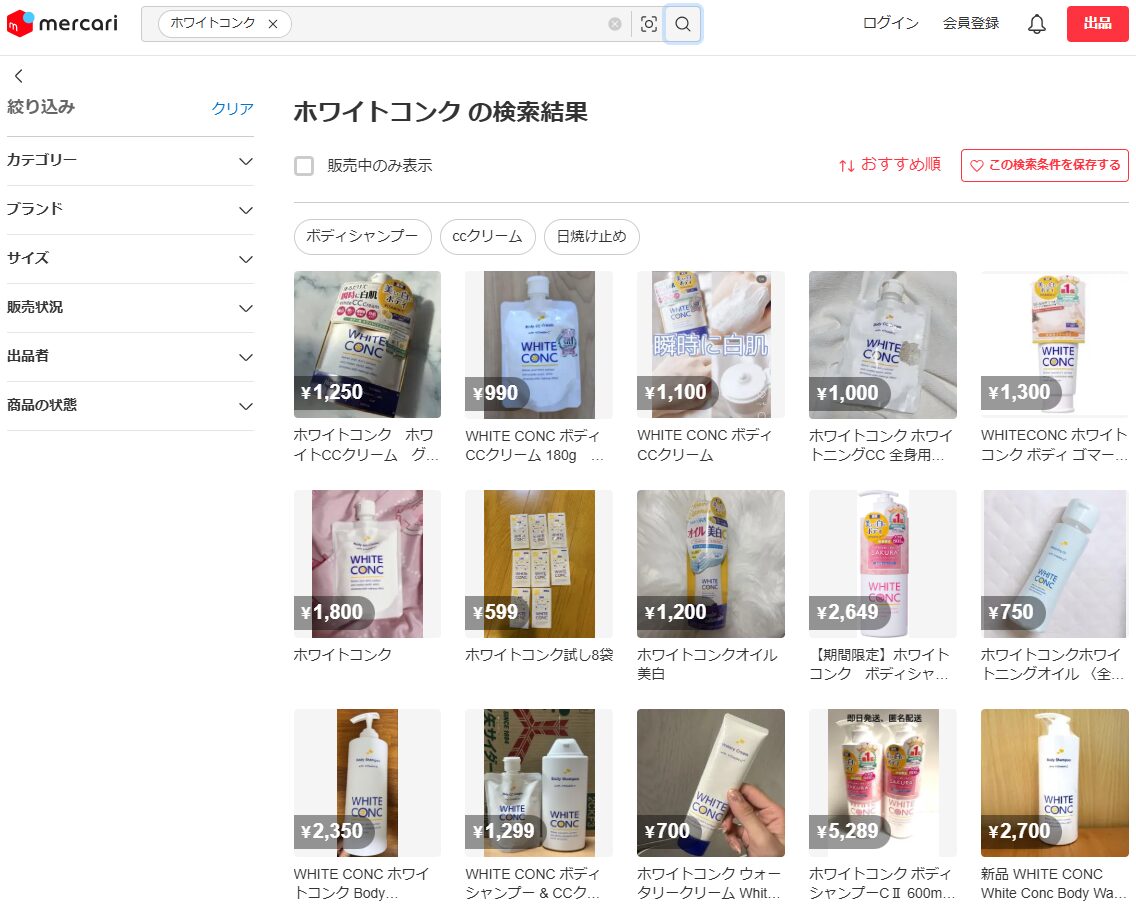Click the heart icon on the save search button
Screen dimensions: 1136x916
976,166
